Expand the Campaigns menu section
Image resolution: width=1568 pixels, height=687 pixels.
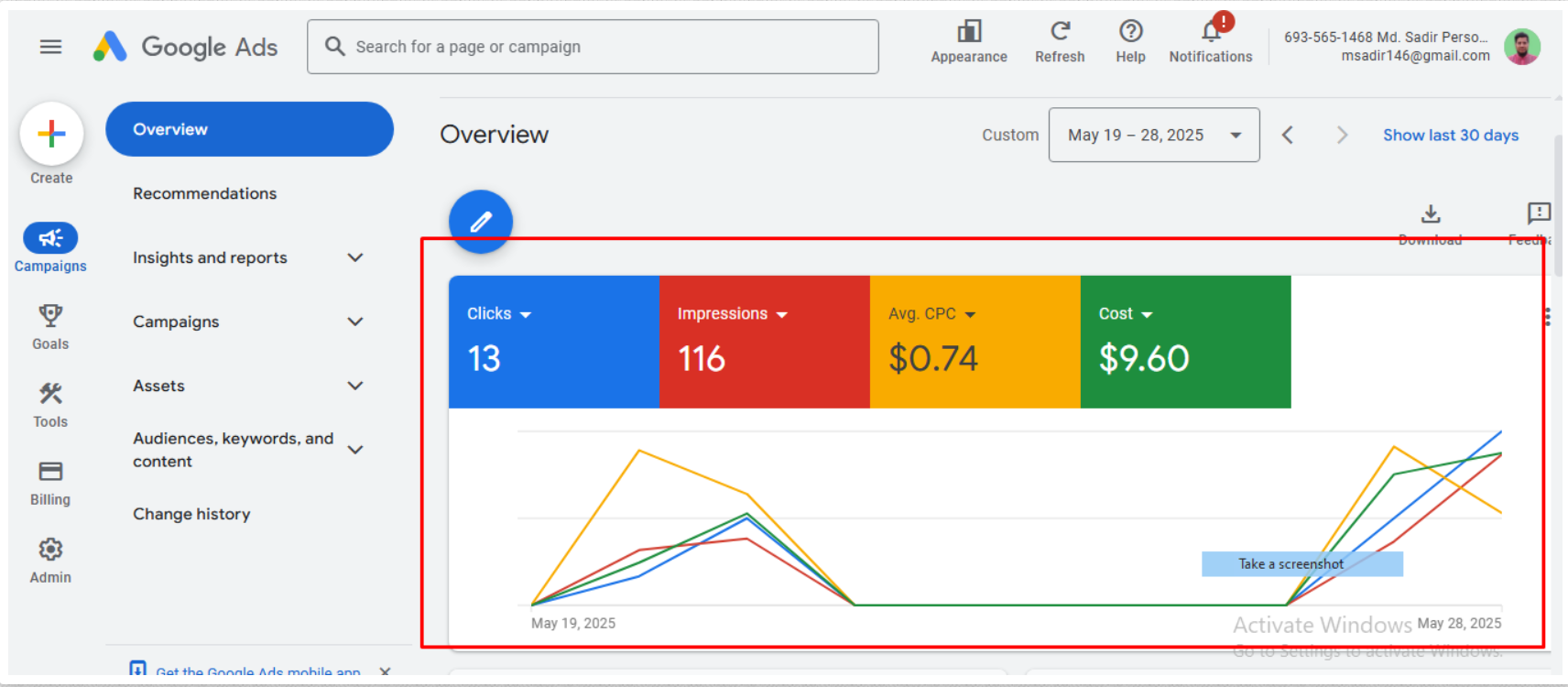tap(355, 322)
